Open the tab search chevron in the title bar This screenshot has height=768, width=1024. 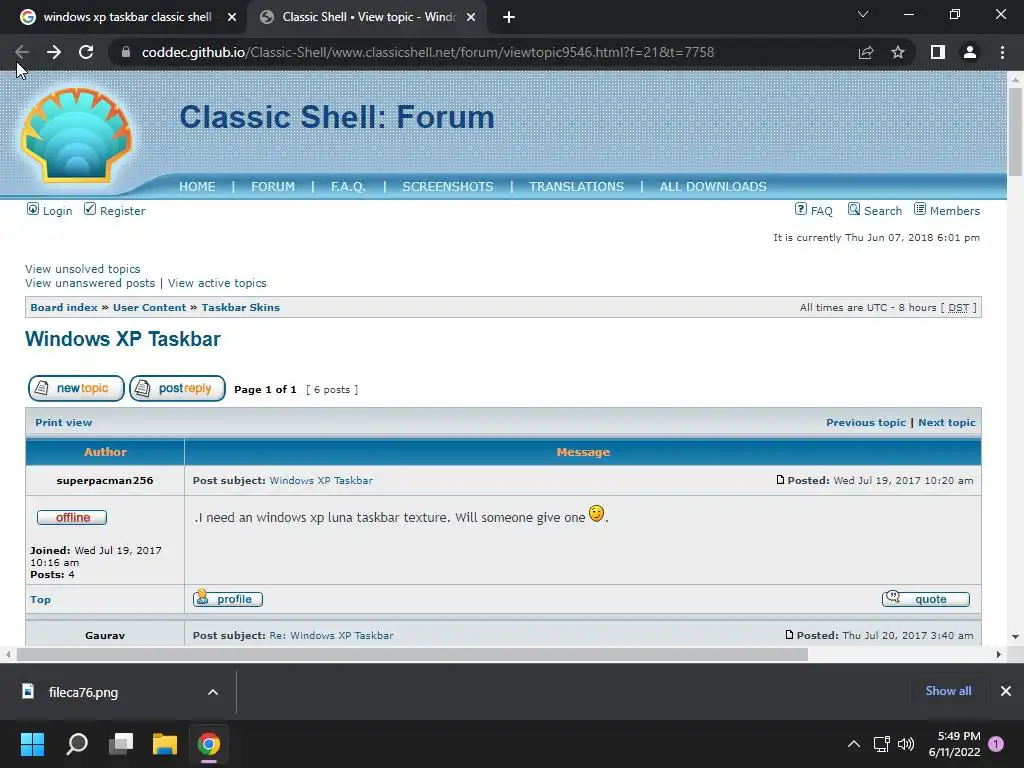click(x=863, y=14)
